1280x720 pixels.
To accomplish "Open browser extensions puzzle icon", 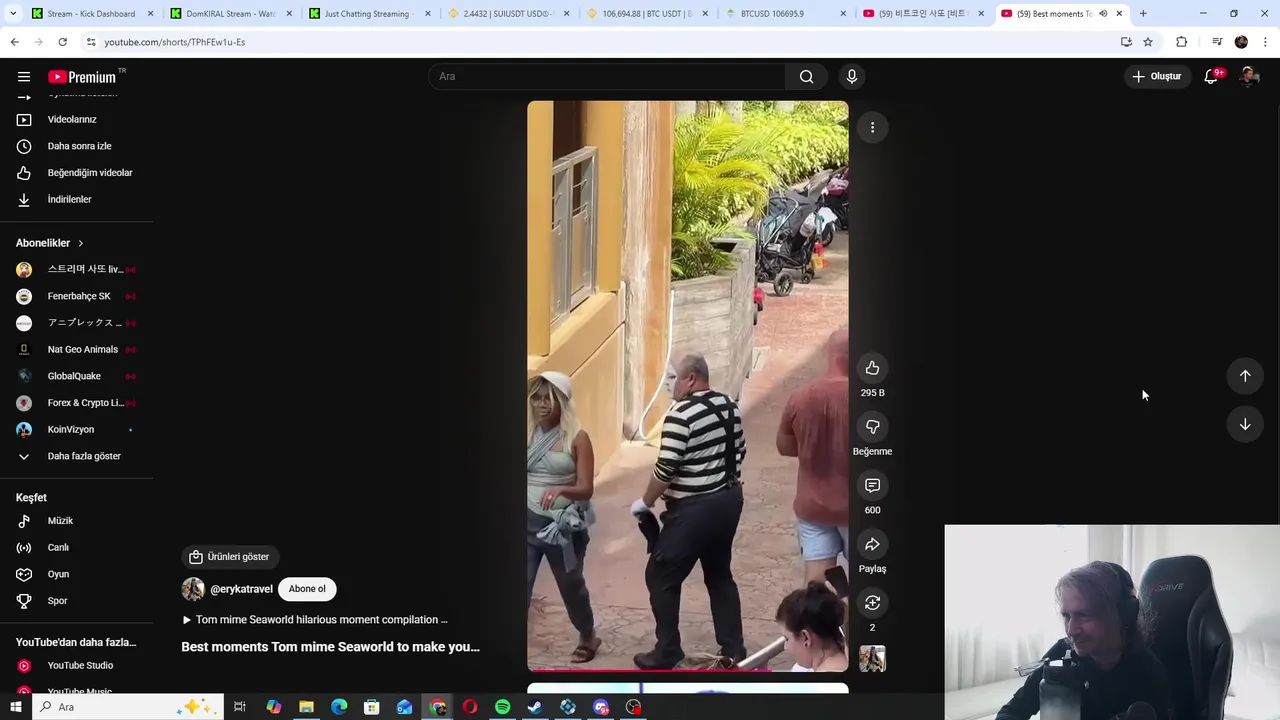I will tap(1181, 42).
